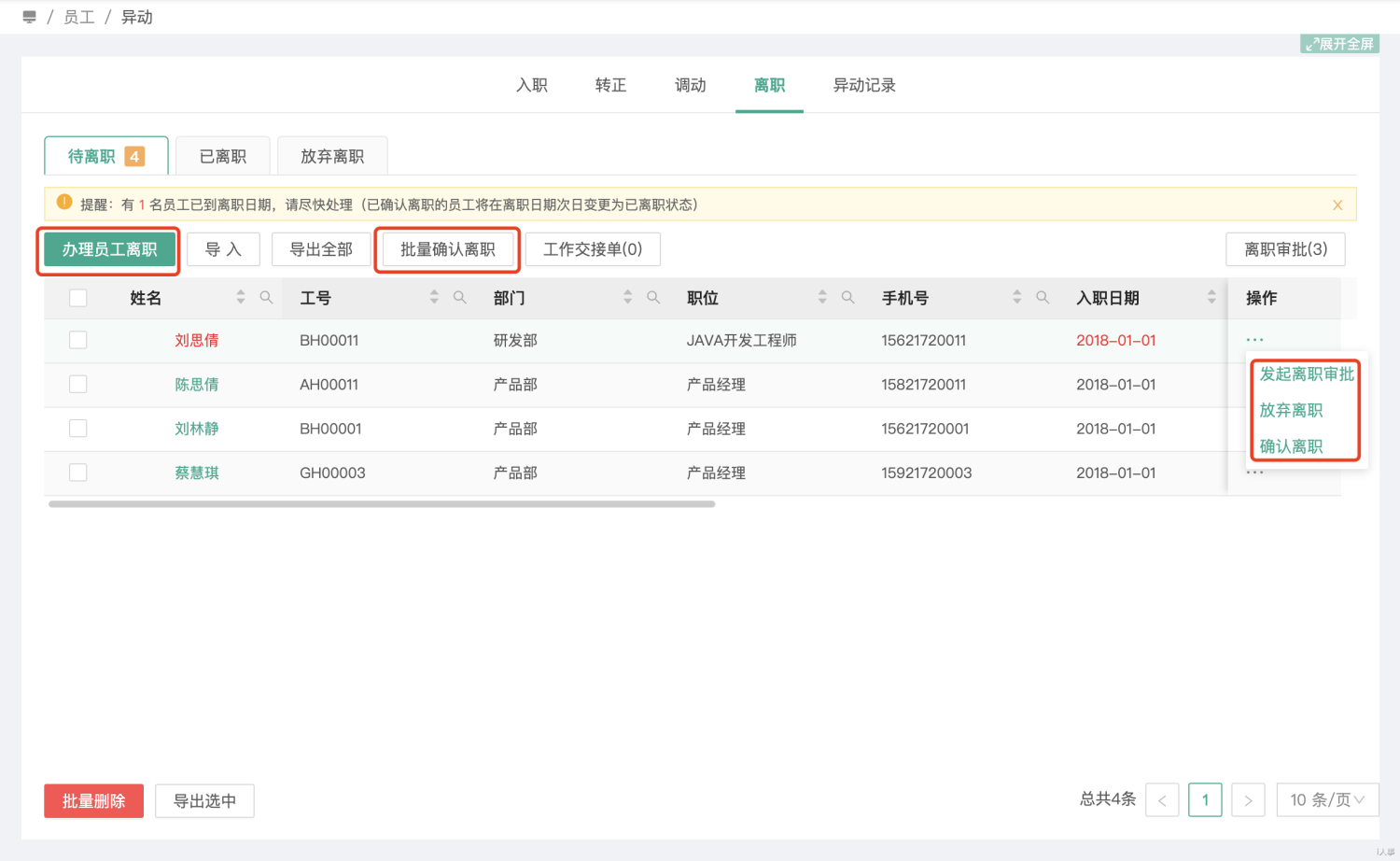The image size is (1400, 861).
Task: Click phone number 15921720003
Action: coord(927,473)
